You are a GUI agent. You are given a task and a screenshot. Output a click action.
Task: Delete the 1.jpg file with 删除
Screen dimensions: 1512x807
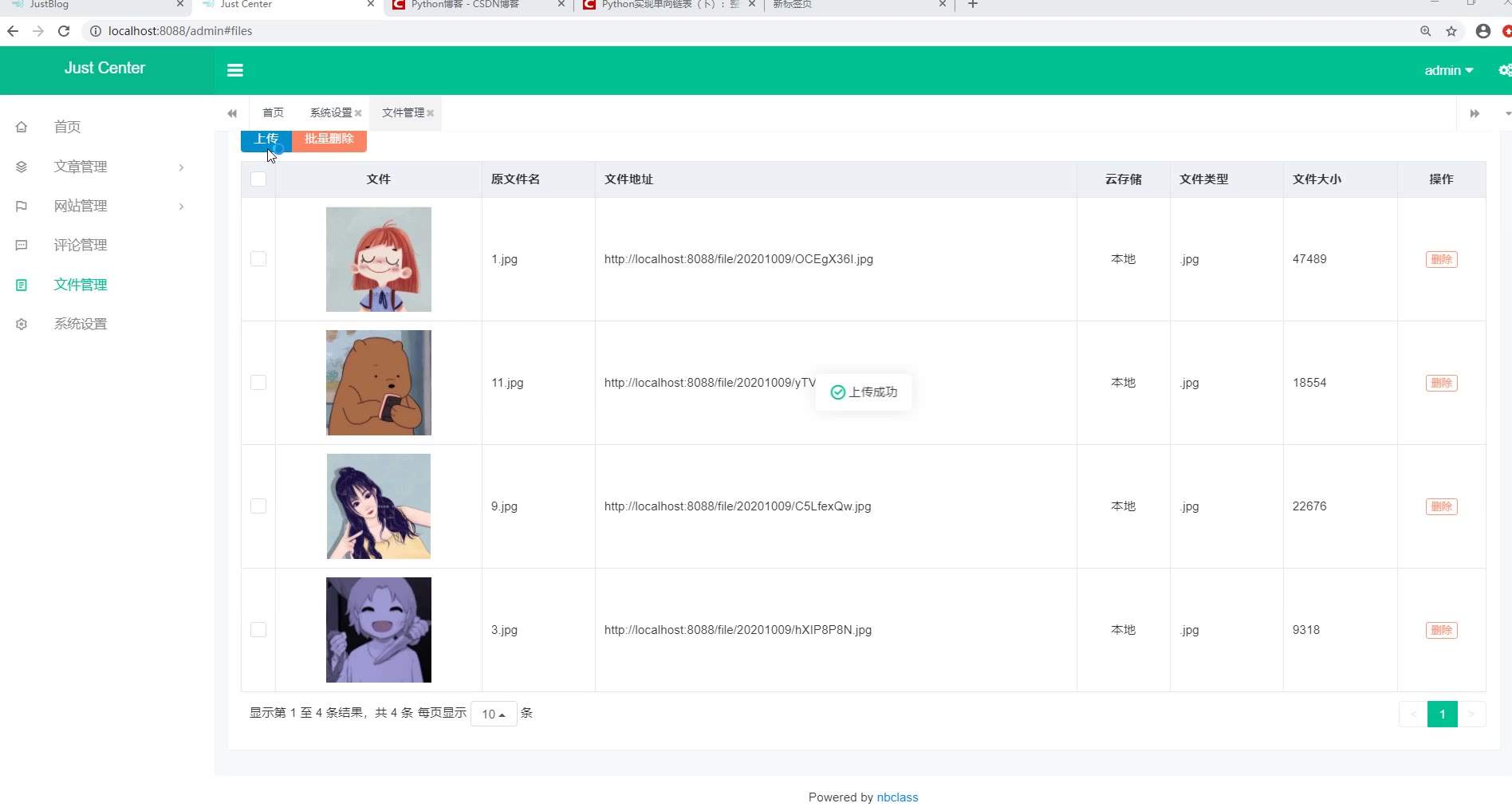pyautogui.click(x=1442, y=259)
